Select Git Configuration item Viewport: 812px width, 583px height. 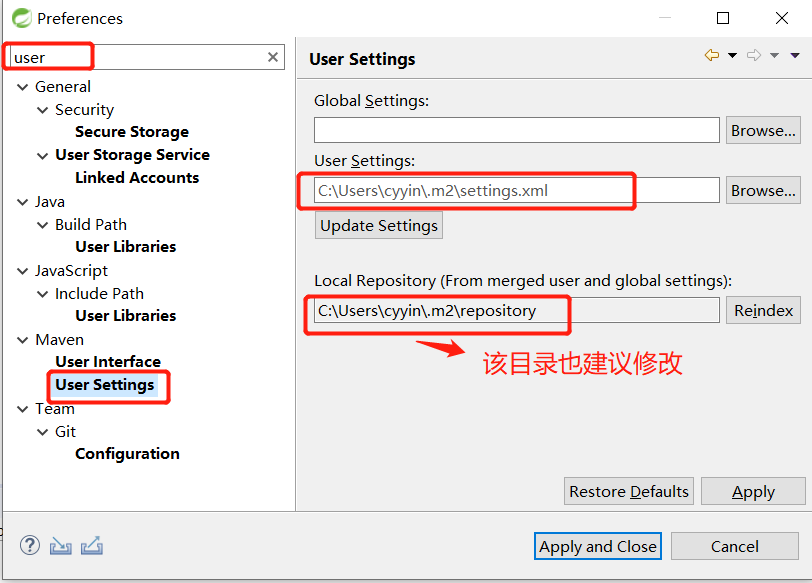(x=127, y=454)
